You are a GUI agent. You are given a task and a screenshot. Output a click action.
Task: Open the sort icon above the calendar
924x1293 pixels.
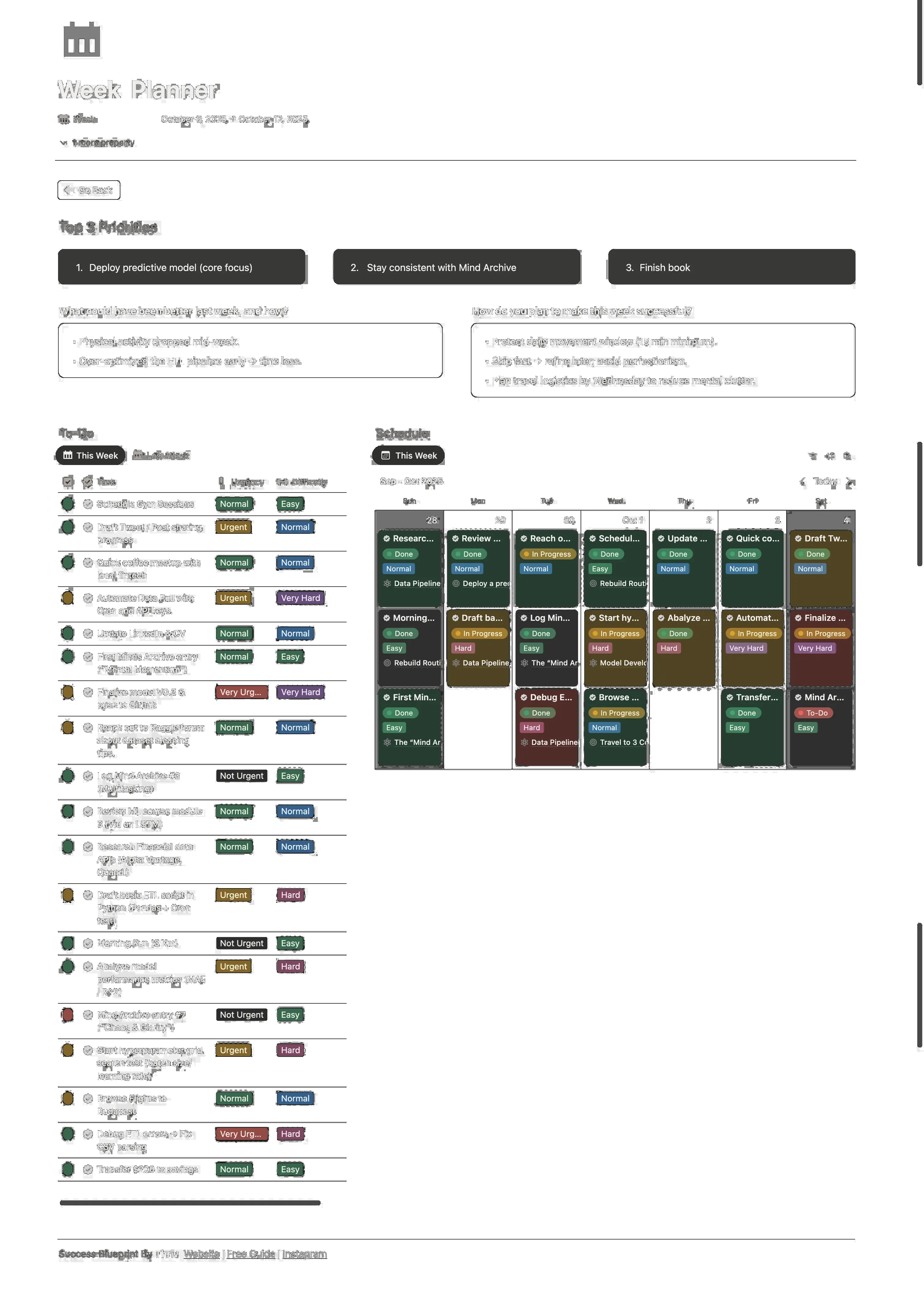(830, 457)
